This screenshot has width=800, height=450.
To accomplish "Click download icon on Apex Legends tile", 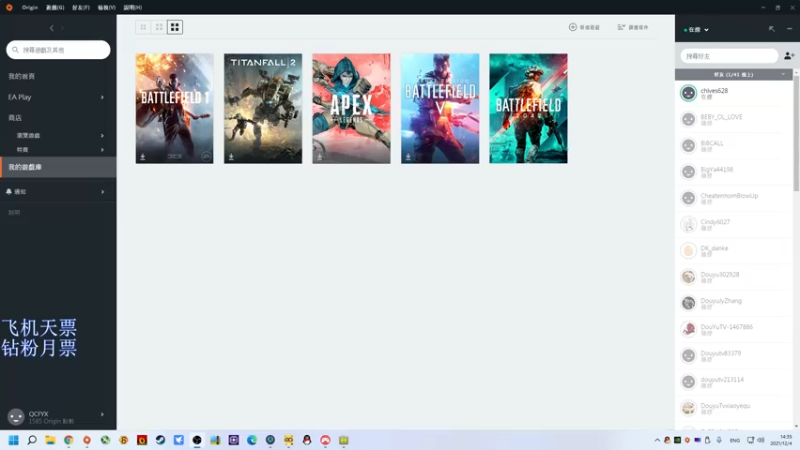I will click(319, 157).
